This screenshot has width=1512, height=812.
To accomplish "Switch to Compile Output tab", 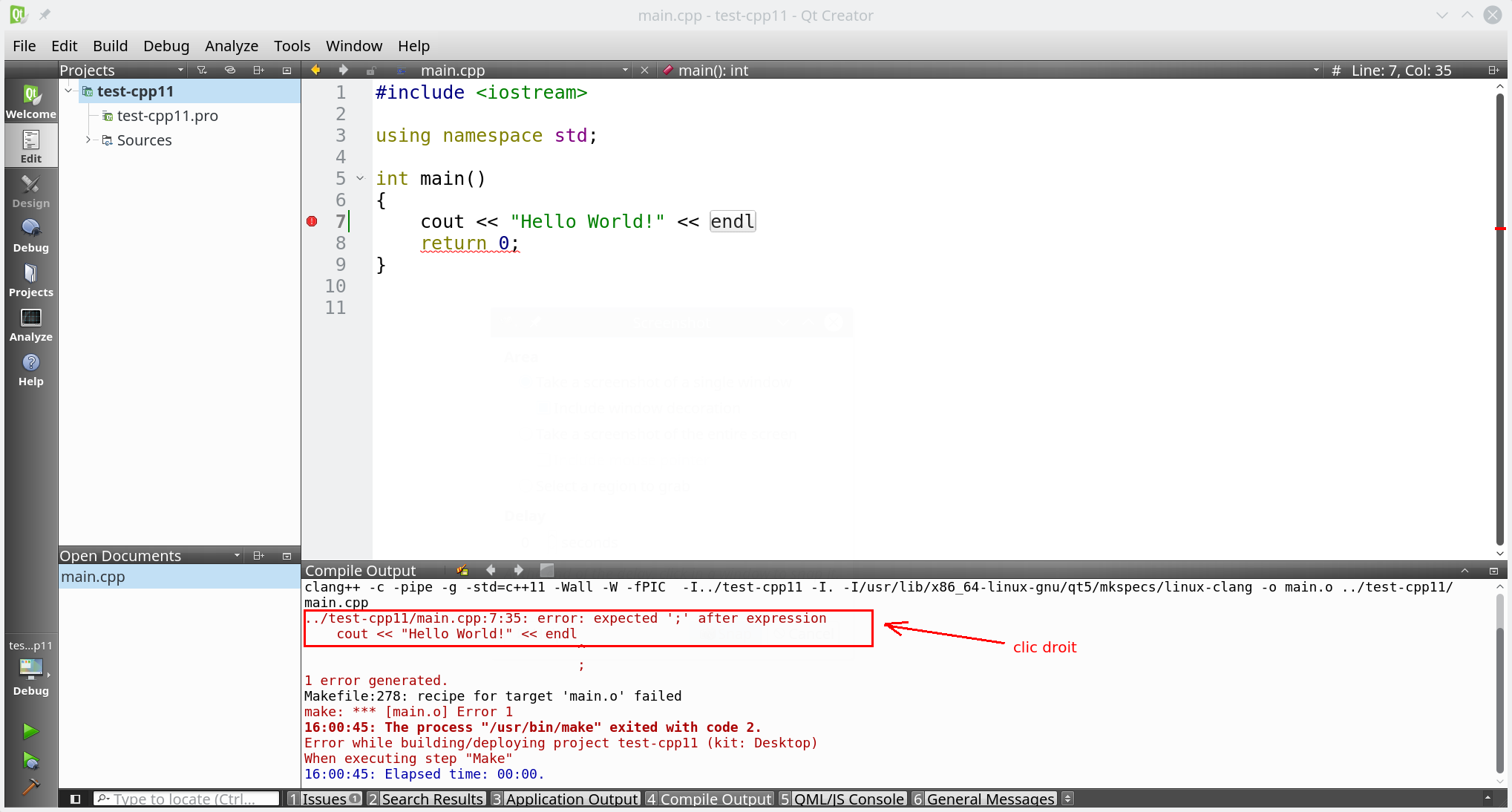I will (709, 799).
